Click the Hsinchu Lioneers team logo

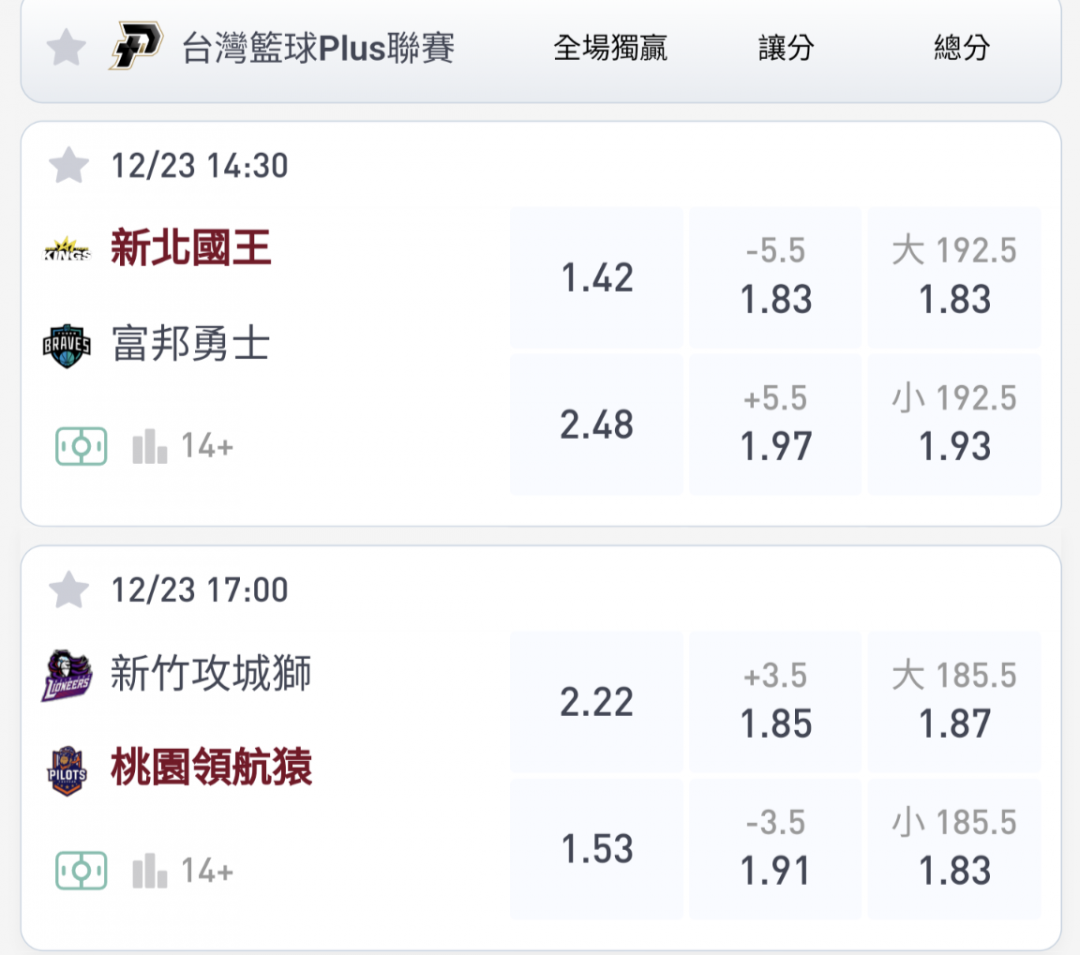point(67,675)
